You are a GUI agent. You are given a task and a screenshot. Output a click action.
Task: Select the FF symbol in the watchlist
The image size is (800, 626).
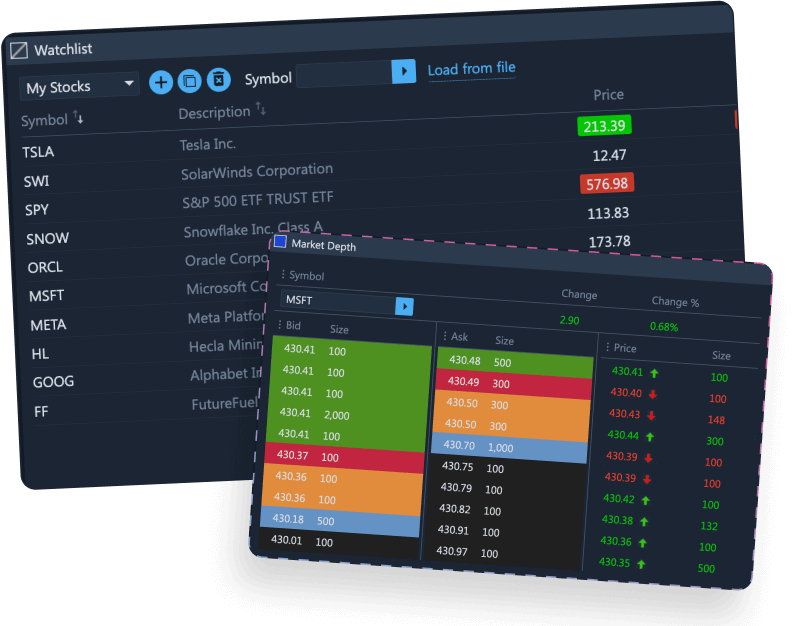pyautogui.click(x=41, y=411)
